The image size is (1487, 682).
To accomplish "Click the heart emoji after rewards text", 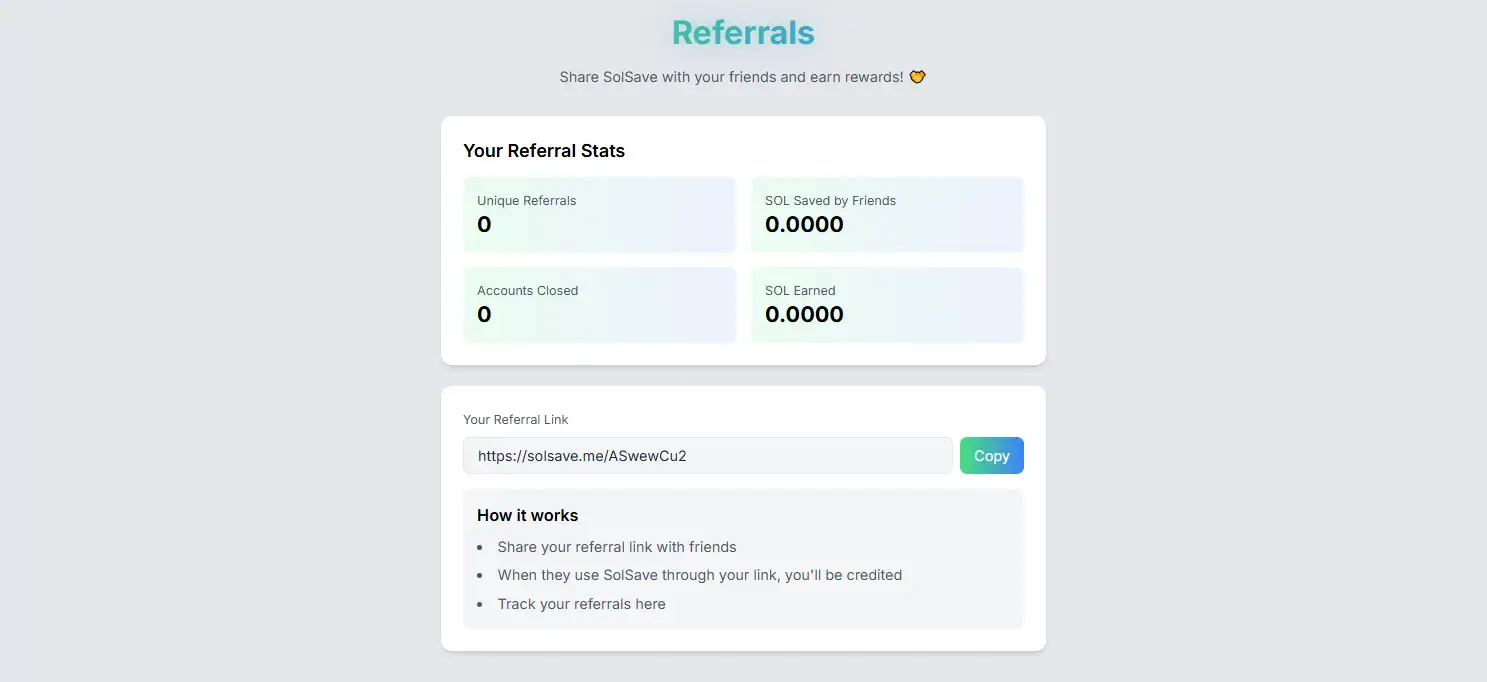I will point(917,77).
